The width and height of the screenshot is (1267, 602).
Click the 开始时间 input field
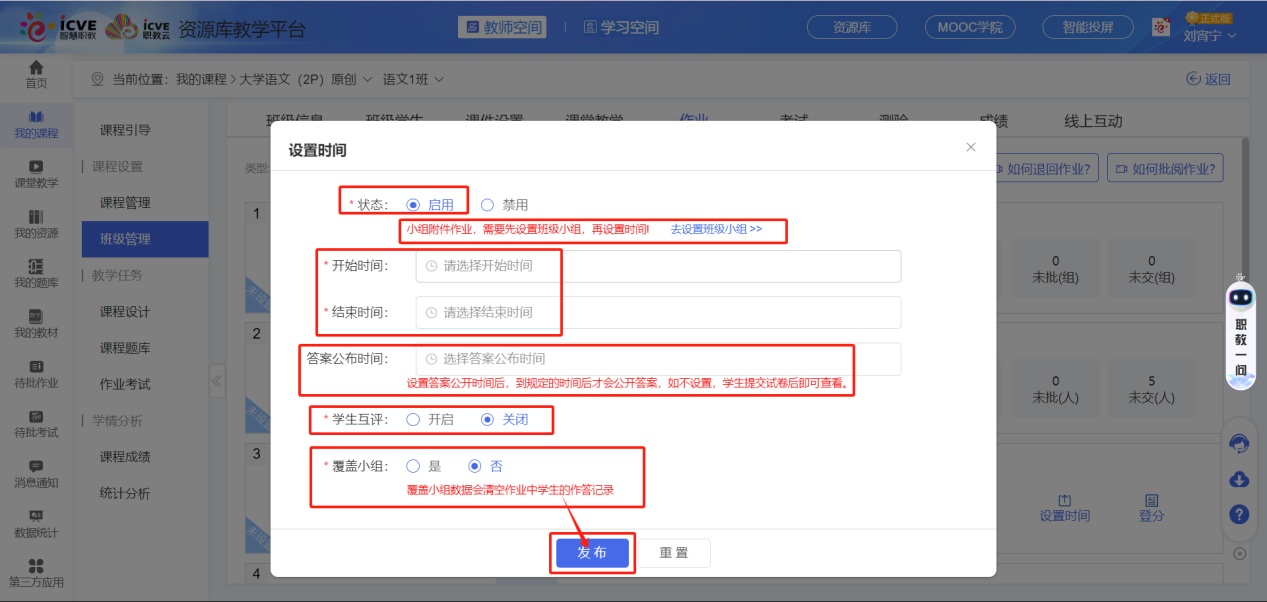[660, 266]
